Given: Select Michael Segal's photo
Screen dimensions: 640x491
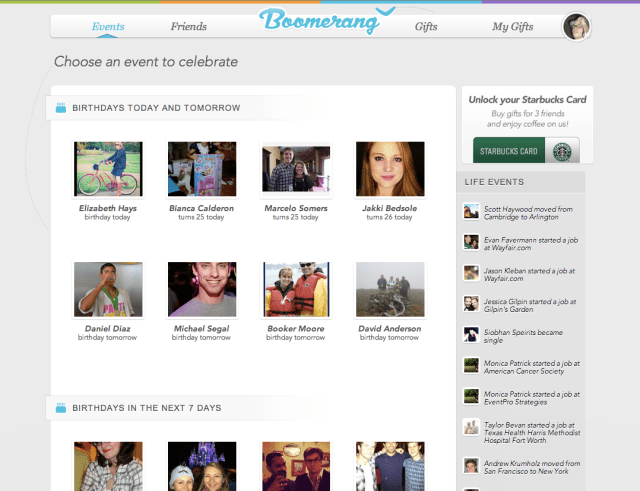Looking at the screenshot, I should click(x=202, y=289).
